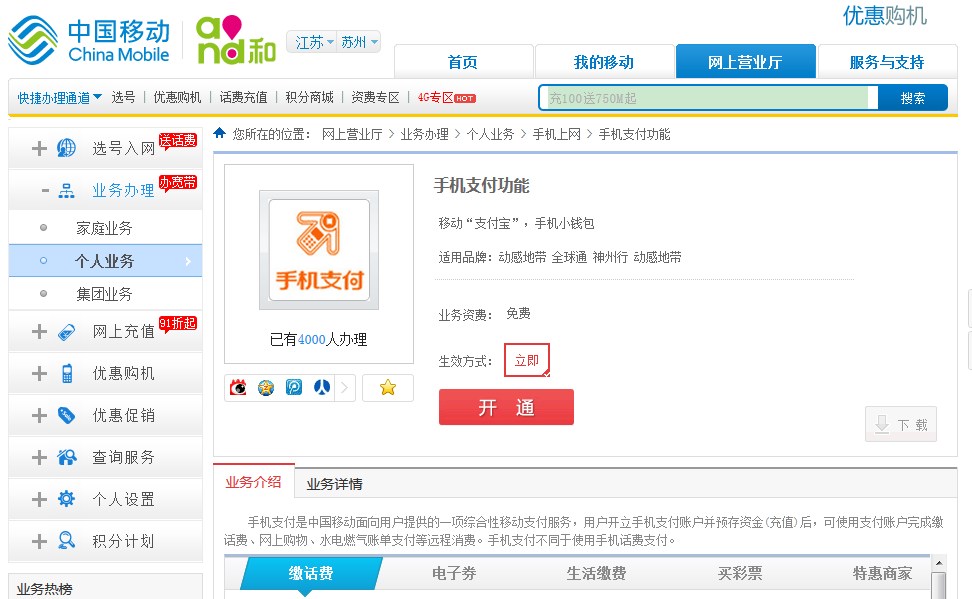Expand the 优惠促销 plus sign
The height and width of the screenshot is (599, 972).
click(x=39, y=415)
